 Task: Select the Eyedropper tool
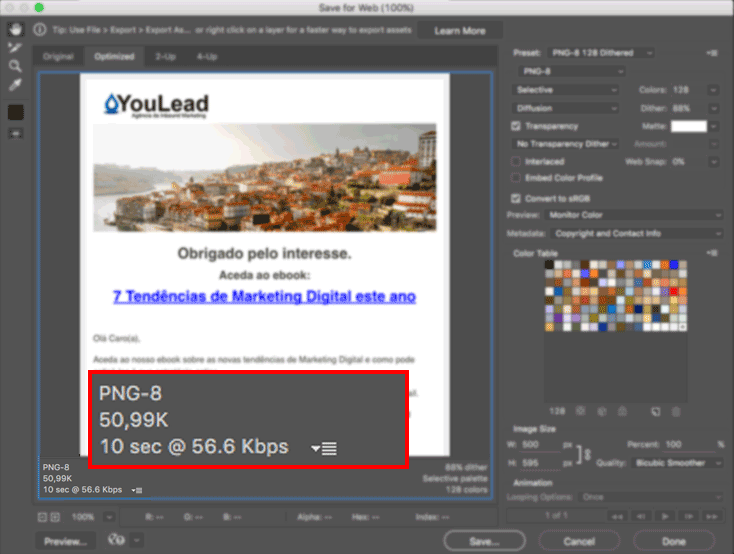tap(15, 84)
